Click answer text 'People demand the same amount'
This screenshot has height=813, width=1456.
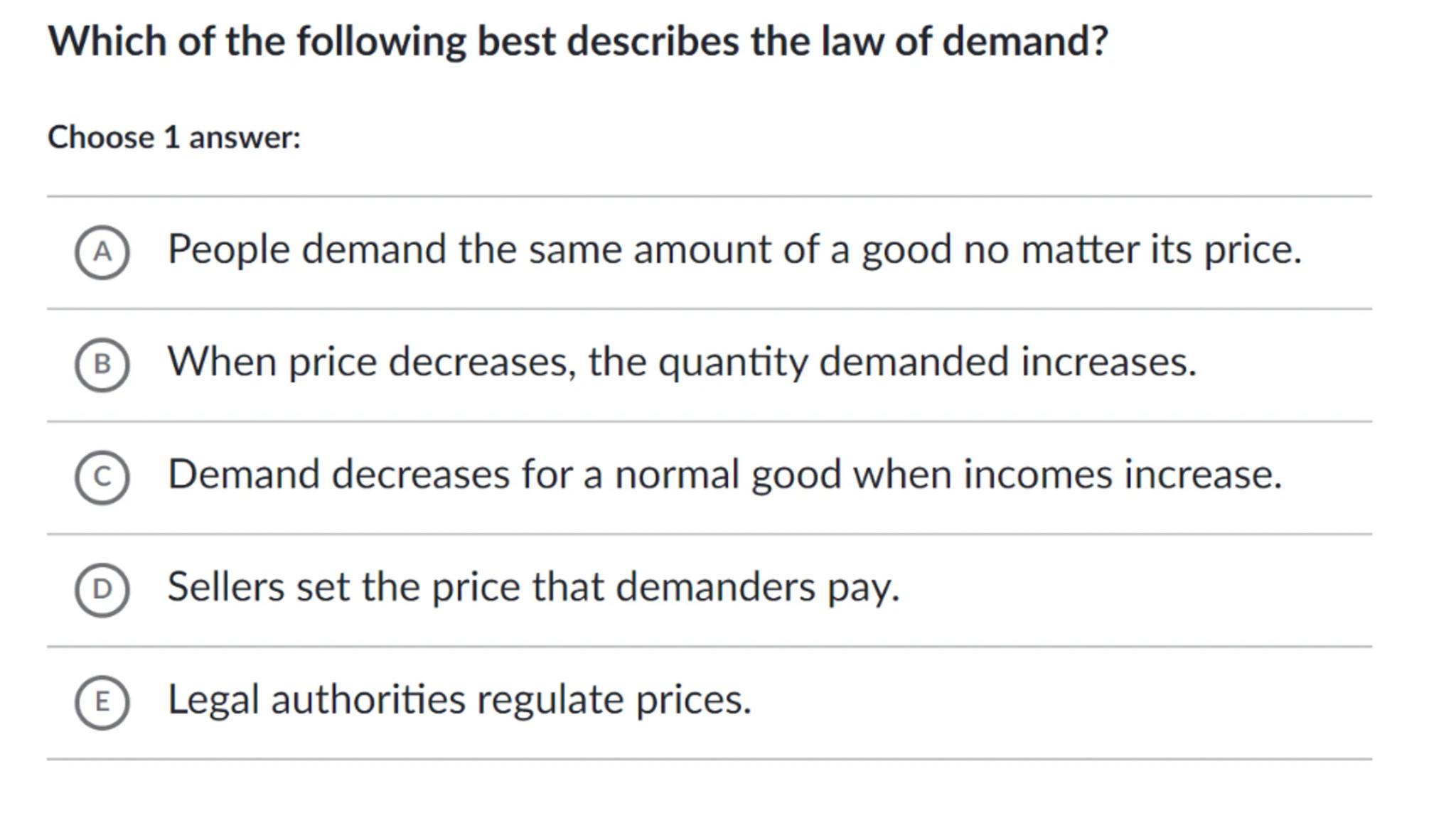tap(734, 250)
